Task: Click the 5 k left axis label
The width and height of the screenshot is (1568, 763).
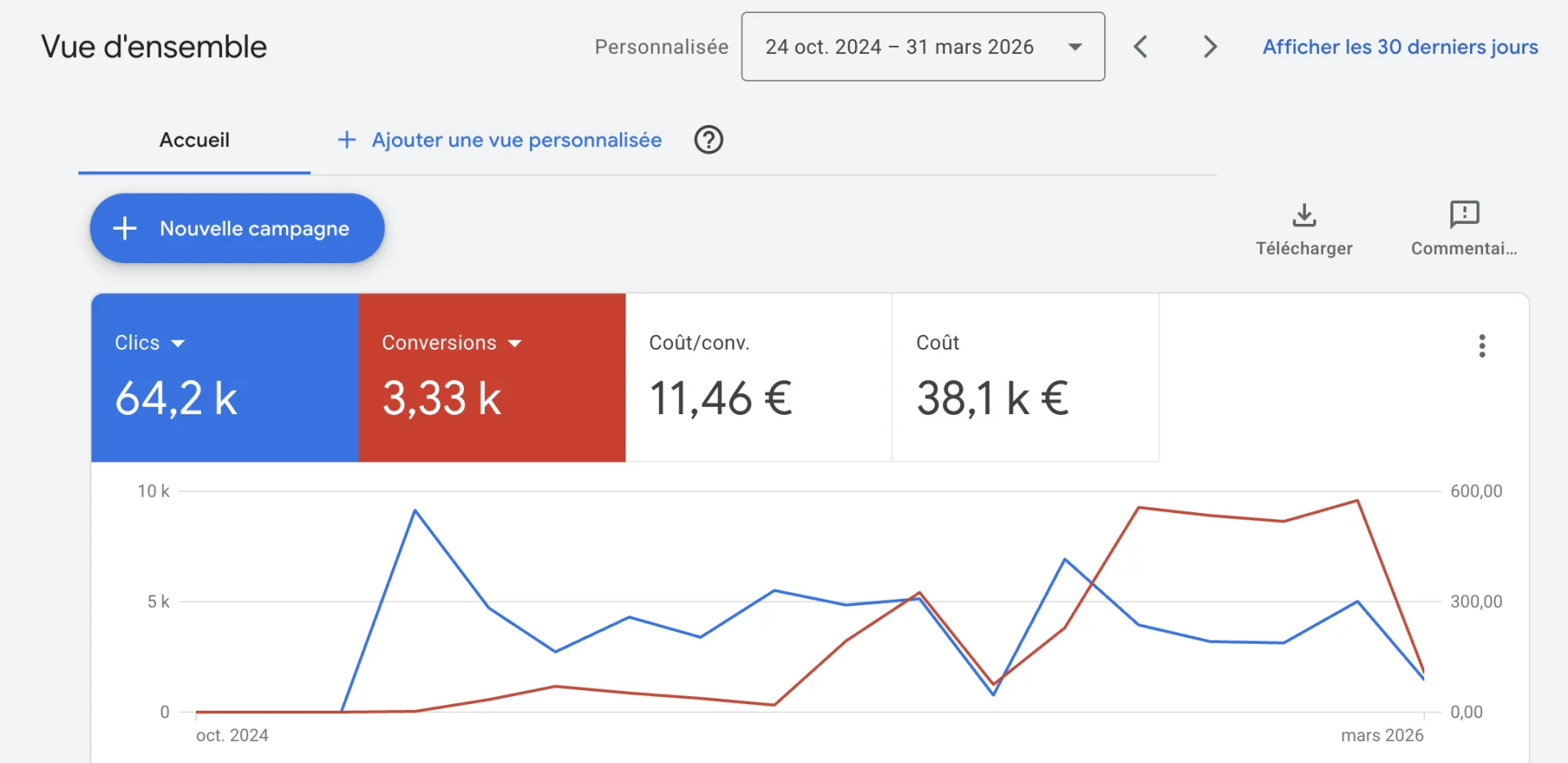Action: point(158,601)
